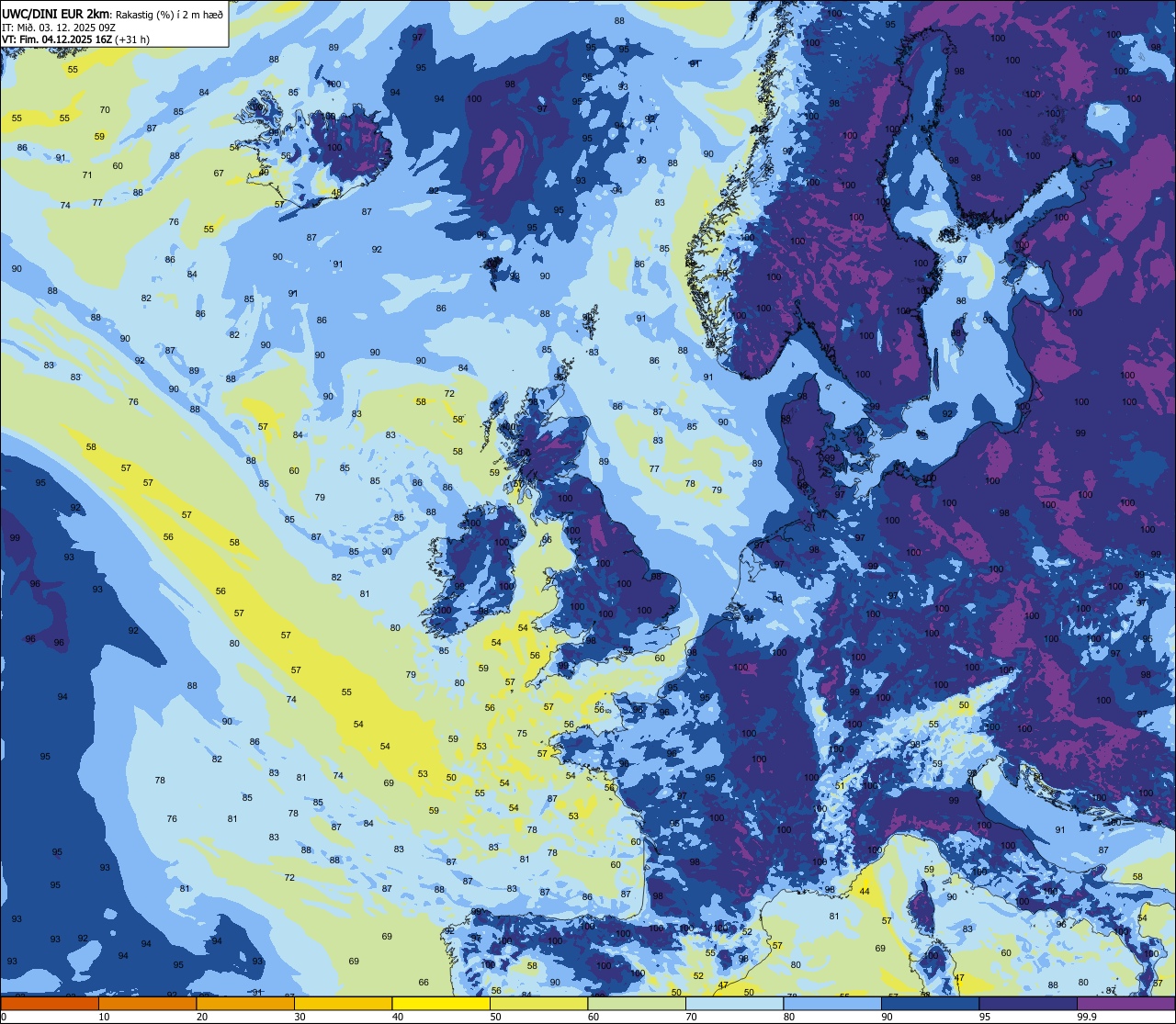Click the '30' label under the color bar

(x=300, y=1017)
